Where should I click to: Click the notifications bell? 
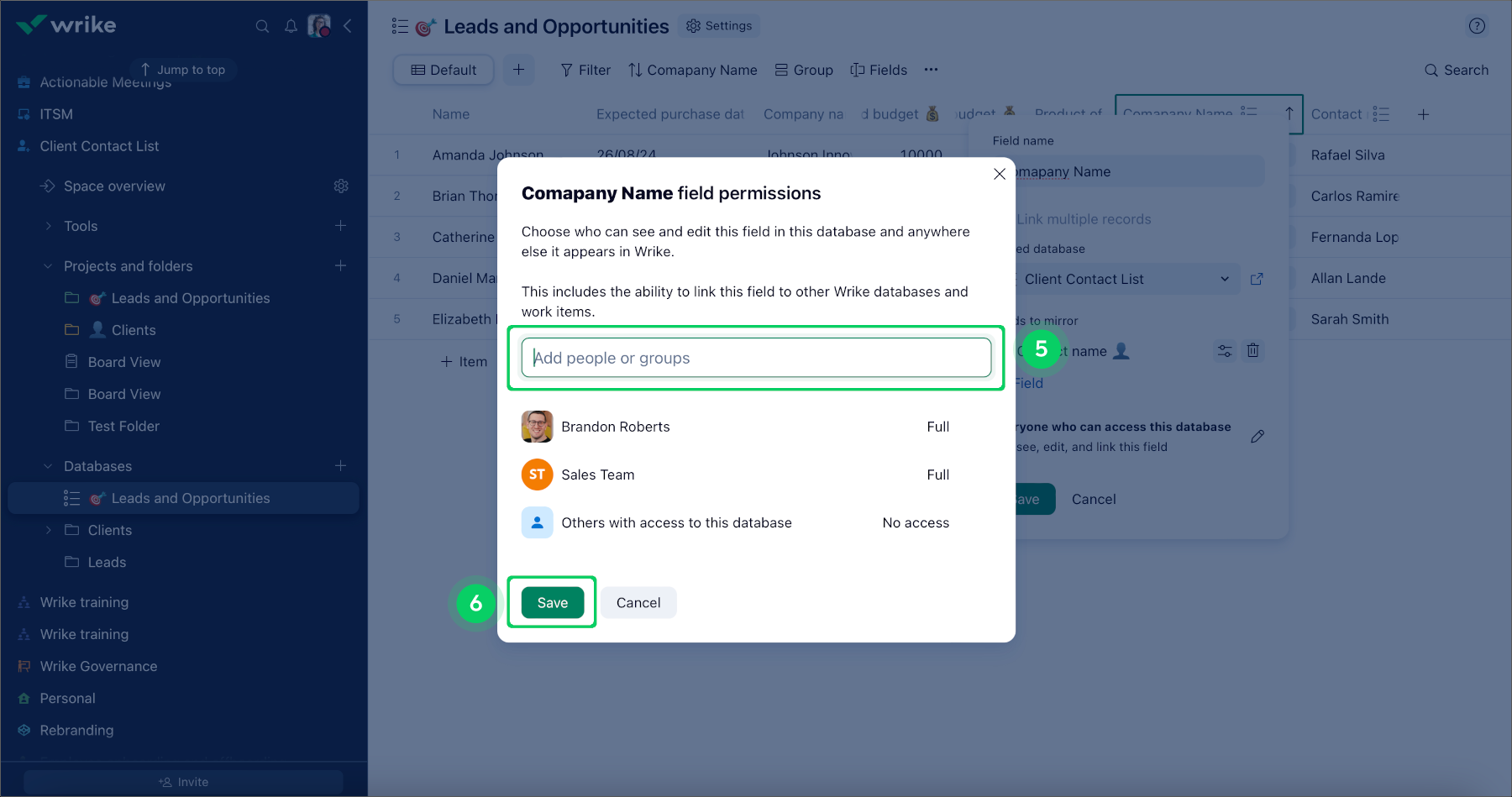(291, 26)
